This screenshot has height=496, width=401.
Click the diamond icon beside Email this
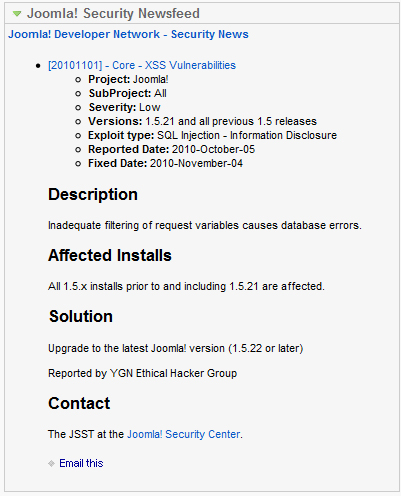51,463
